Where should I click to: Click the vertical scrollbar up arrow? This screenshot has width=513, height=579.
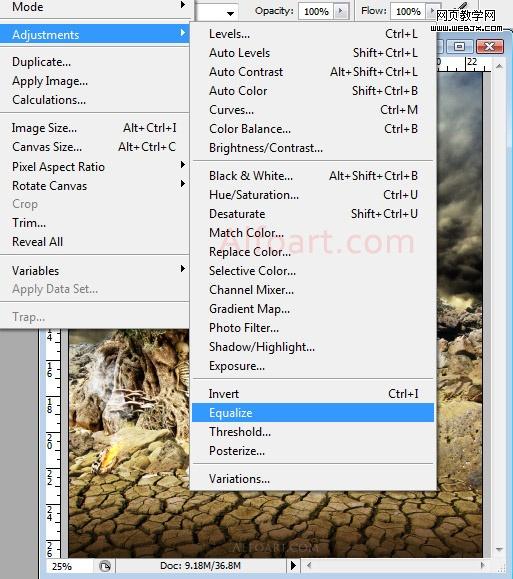499,66
